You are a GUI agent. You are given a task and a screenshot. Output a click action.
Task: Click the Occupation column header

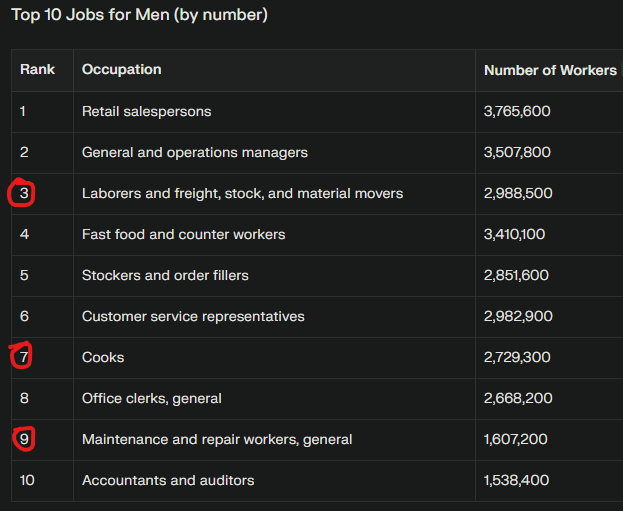coord(122,70)
